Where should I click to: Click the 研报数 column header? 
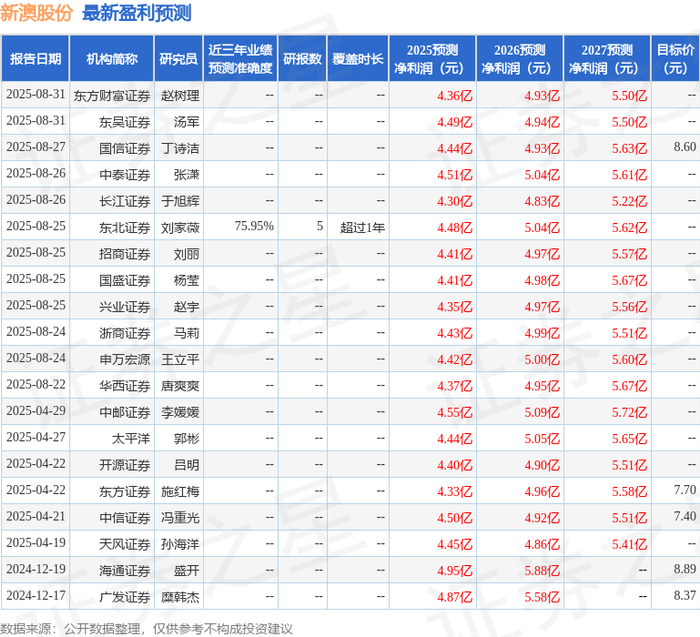pos(302,58)
